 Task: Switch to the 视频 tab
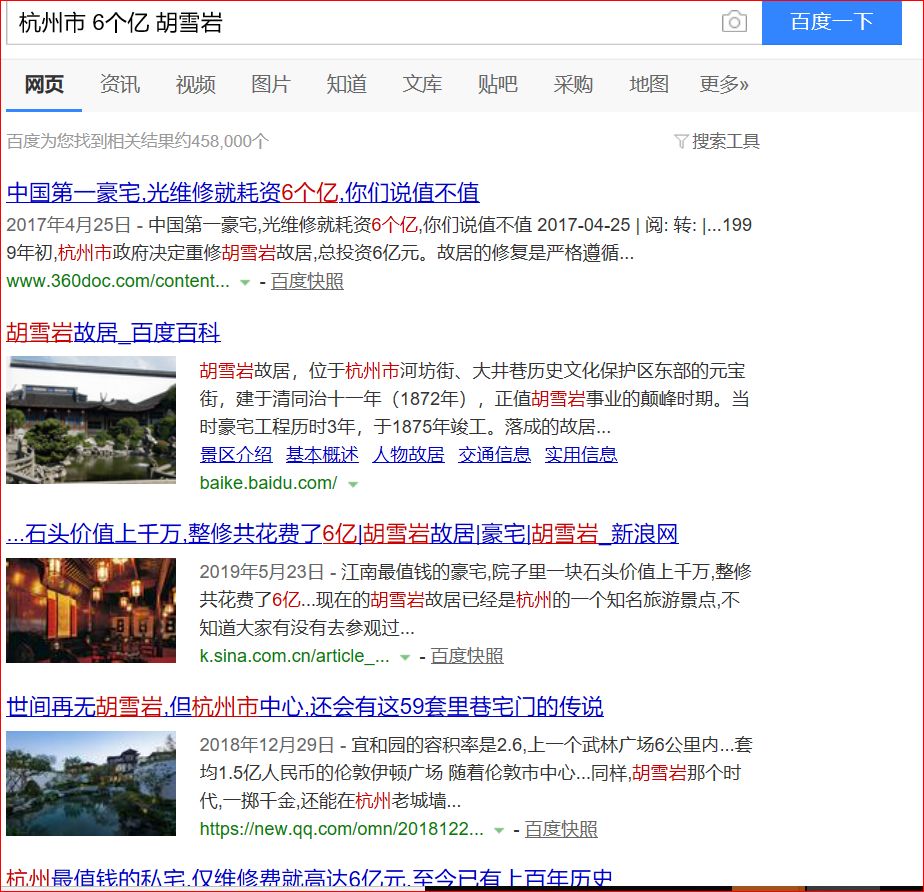point(195,84)
